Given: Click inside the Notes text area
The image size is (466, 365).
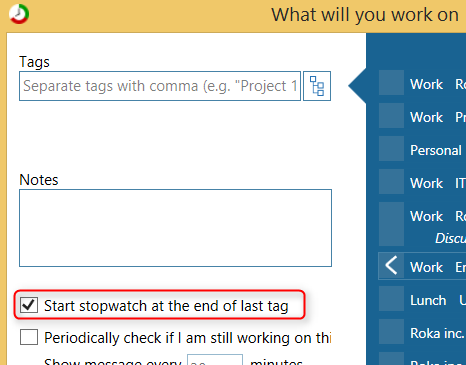Looking at the screenshot, I should point(175,228).
